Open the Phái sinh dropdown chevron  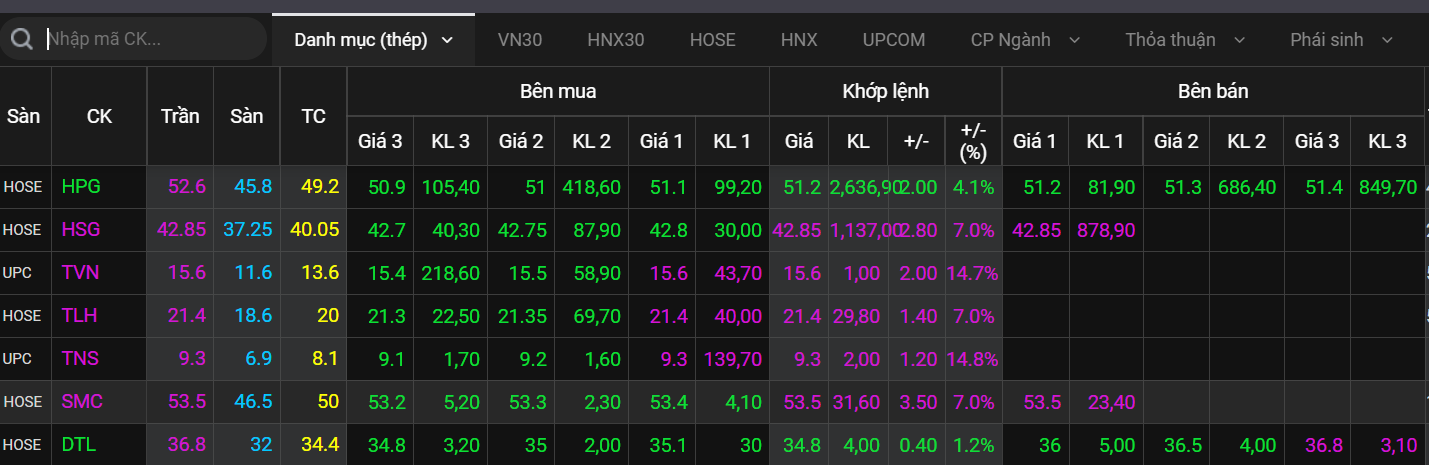pos(1387,40)
